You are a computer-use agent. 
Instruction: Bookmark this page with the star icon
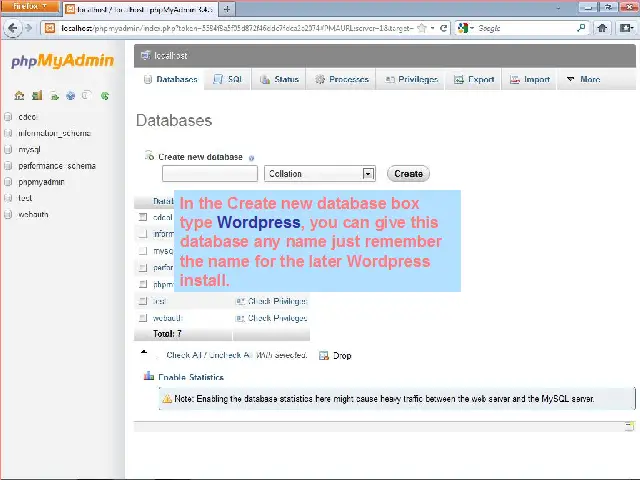tap(422, 28)
